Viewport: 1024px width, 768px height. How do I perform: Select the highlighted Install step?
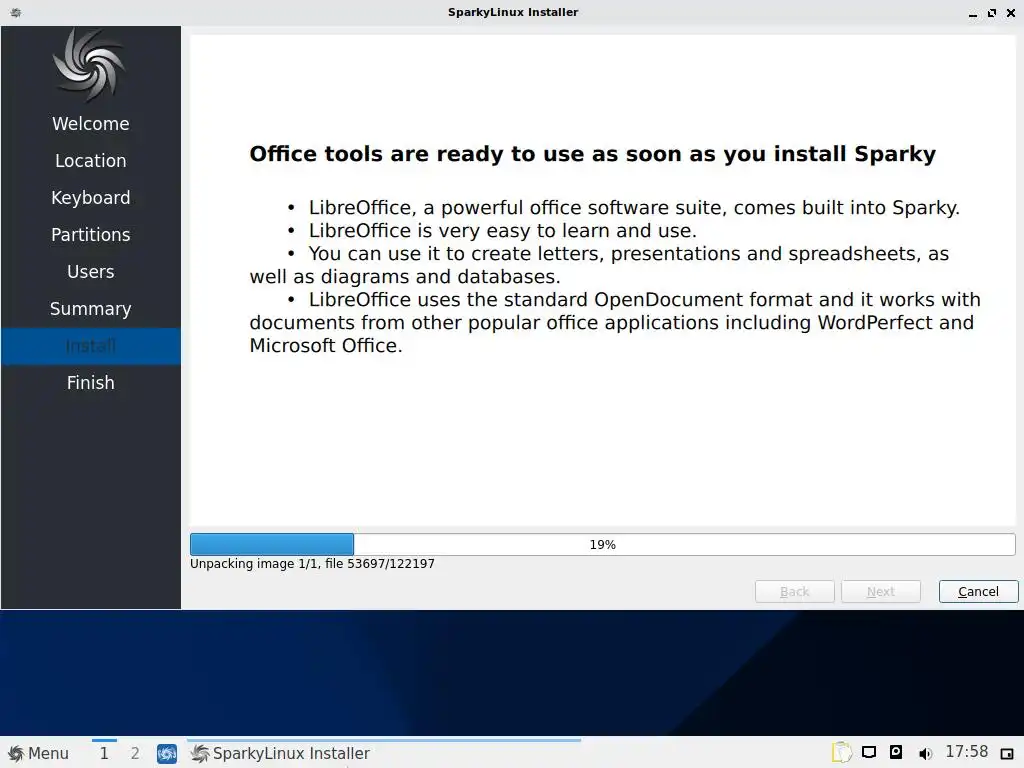point(91,346)
